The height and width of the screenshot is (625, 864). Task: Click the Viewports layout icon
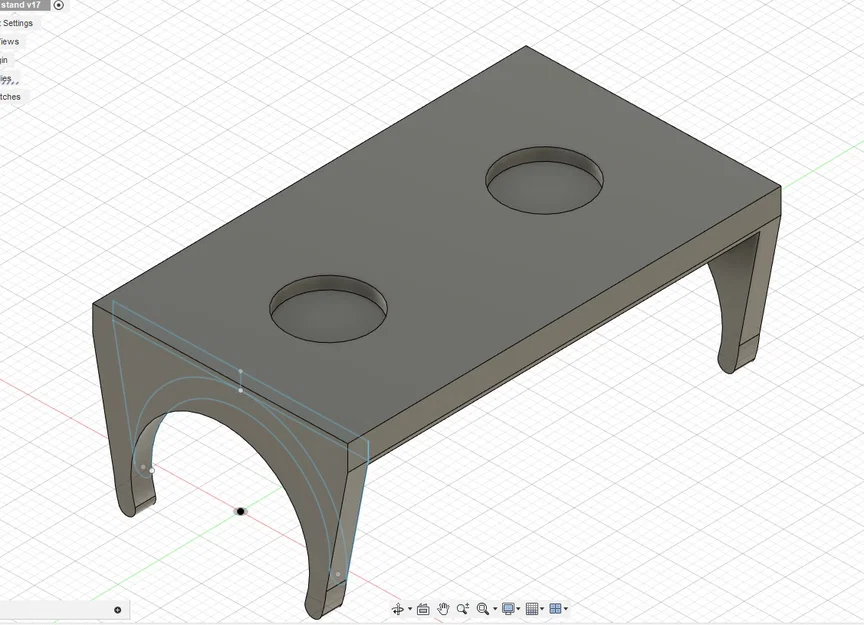click(x=555, y=609)
